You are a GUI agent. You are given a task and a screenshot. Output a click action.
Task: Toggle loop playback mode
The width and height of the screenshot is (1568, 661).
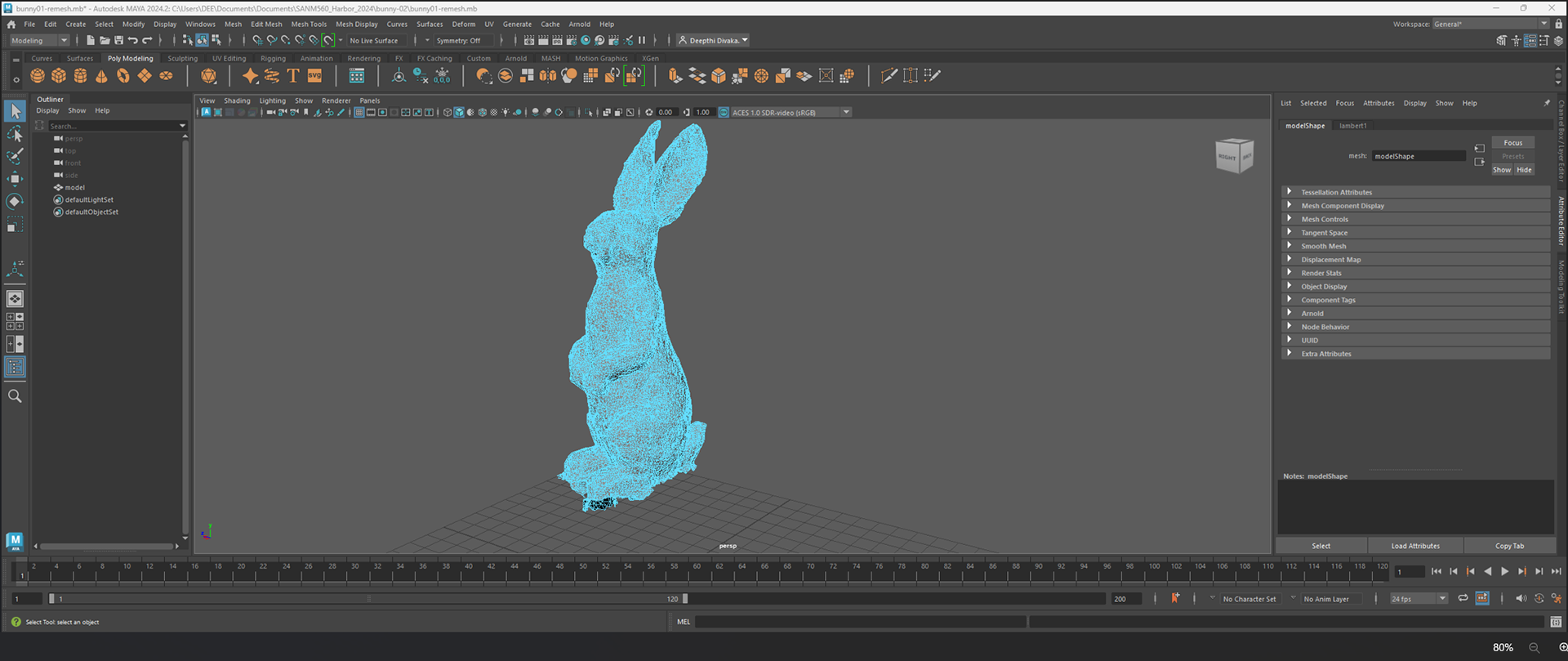pos(1463,598)
